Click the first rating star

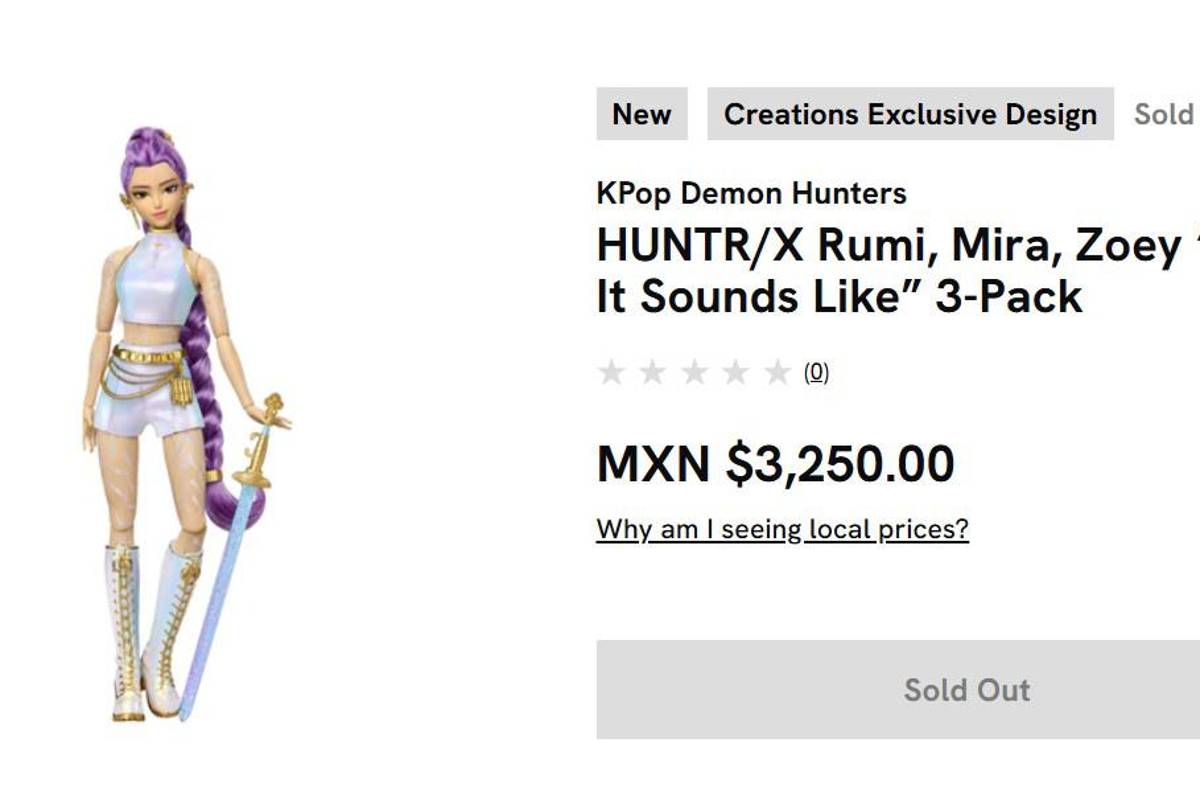[x=611, y=373]
